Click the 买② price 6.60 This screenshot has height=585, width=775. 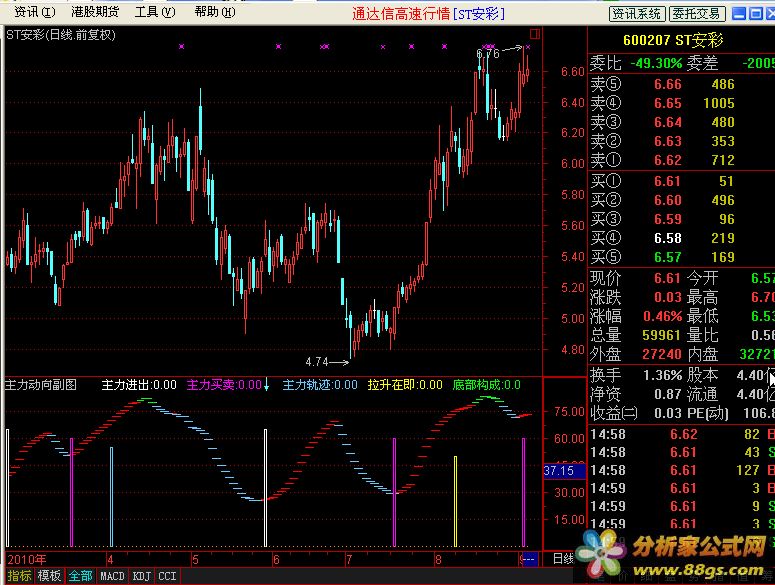(668, 200)
